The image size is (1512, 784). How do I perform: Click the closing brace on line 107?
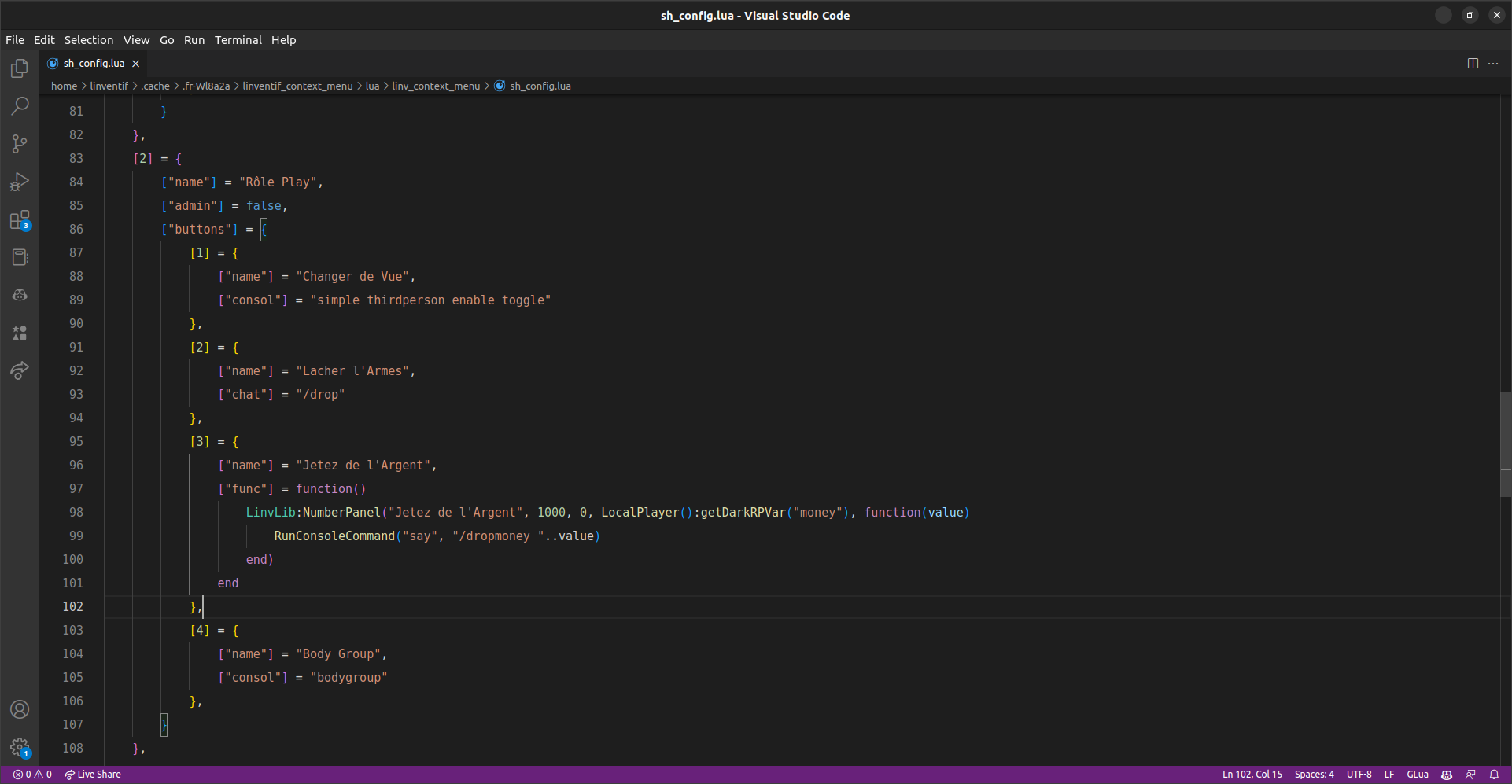[x=164, y=725]
